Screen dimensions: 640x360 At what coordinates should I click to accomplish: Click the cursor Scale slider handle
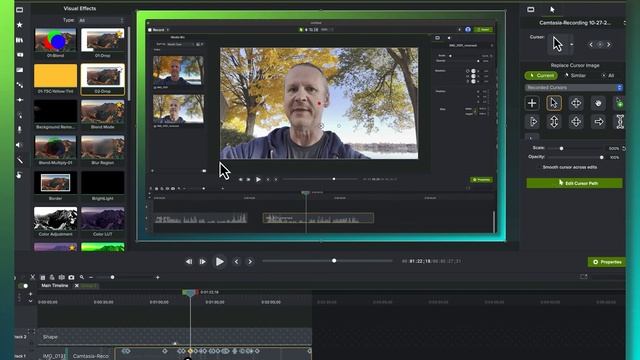pos(562,148)
